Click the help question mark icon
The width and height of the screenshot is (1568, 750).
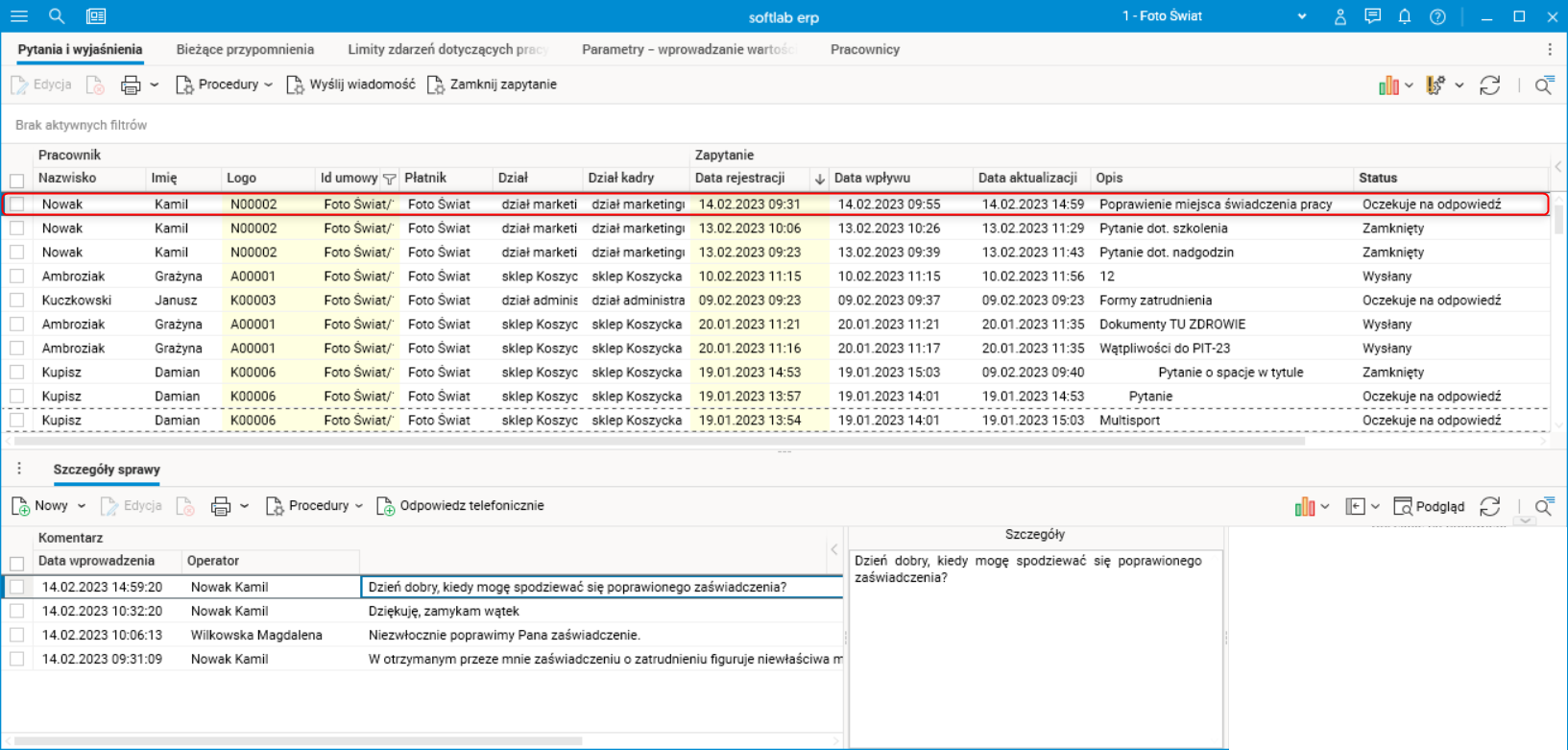(x=1436, y=16)
